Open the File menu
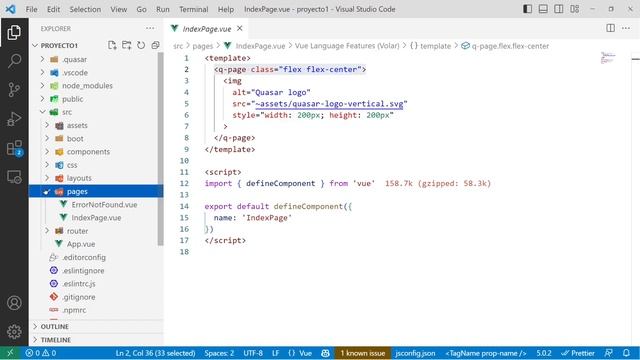 [31, 9]
